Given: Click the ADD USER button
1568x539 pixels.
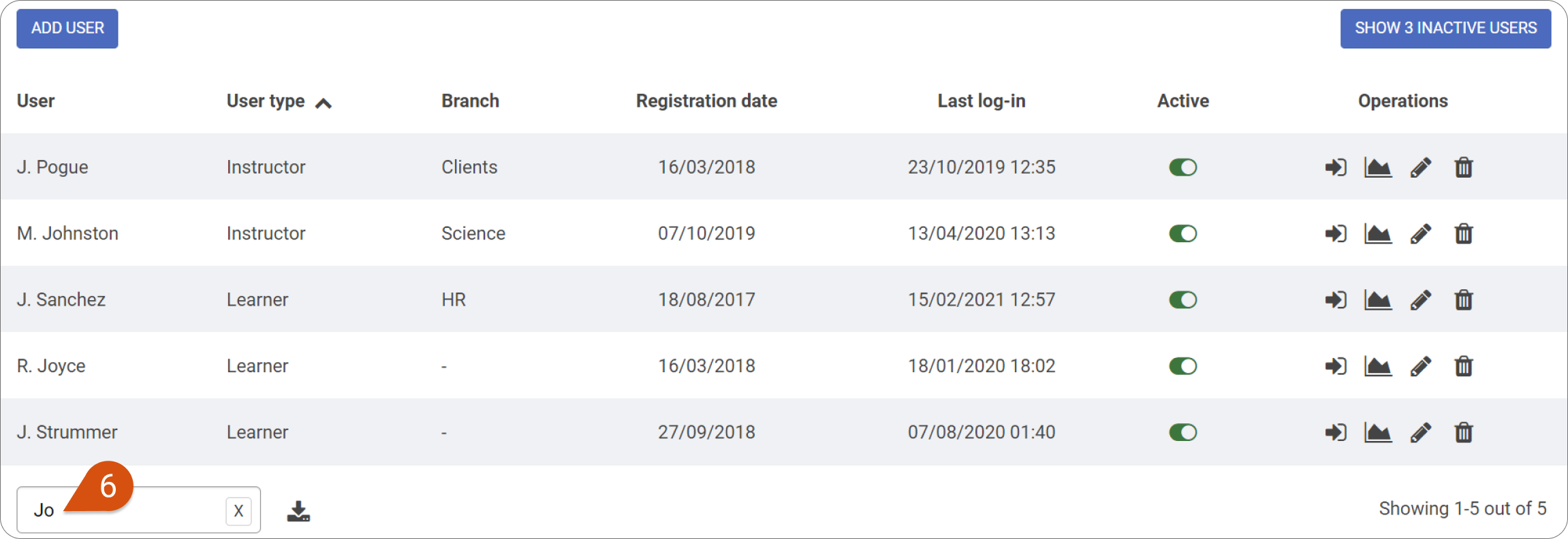Looking at the screenshot, I should click(x=67, y=29).
